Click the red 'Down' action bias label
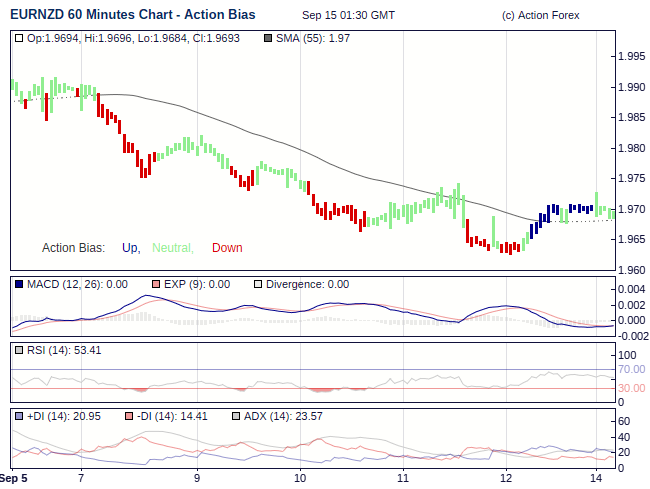Image resolution: width=650 pixels, height=489 pixels. (227, 248)
